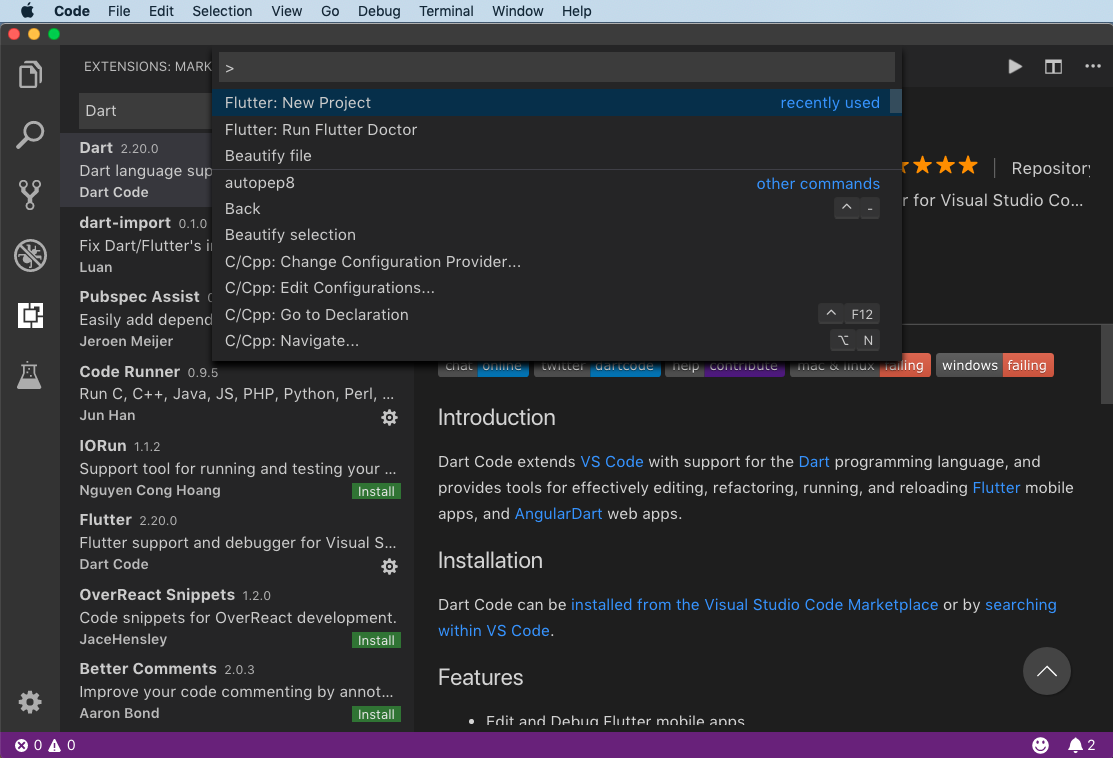The width and height of the screenshot is (1113, 758).
Task: Open the 'Dart' link in Introduction
Action: click(x=813, y=462)
